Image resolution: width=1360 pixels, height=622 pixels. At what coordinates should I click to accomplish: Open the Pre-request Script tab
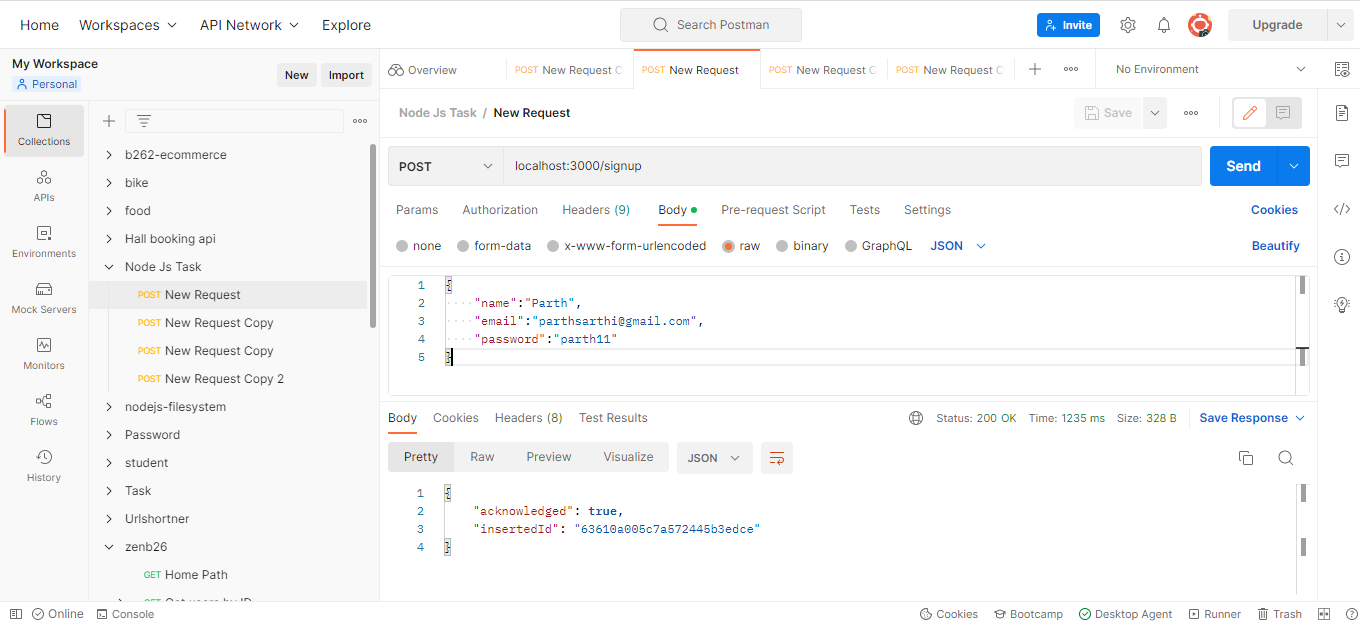point(773,210)
